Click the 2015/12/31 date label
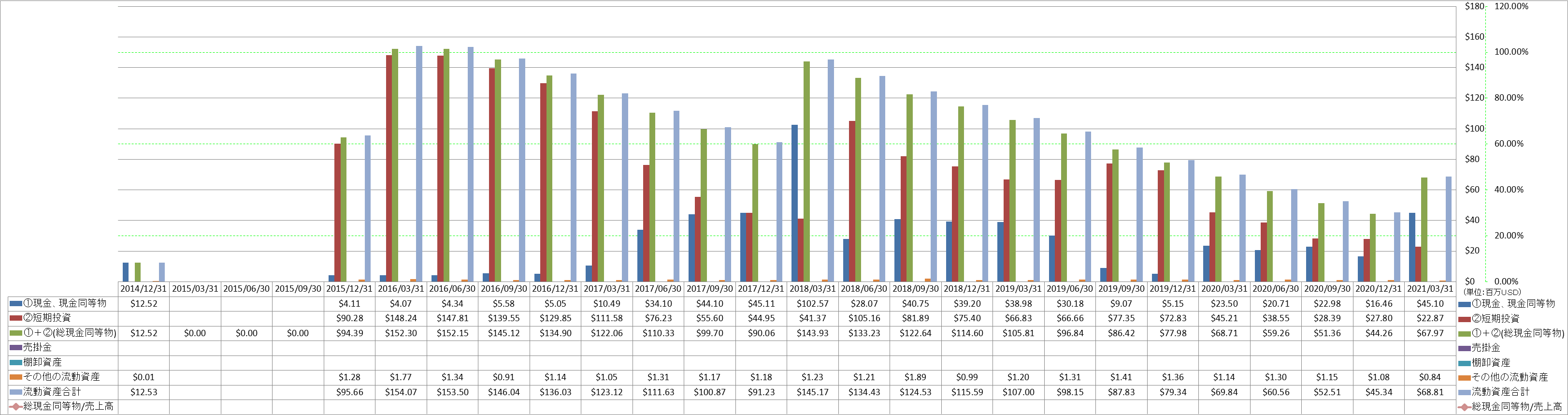This screenshot has height=415, width=1568. tap(349, 289)
